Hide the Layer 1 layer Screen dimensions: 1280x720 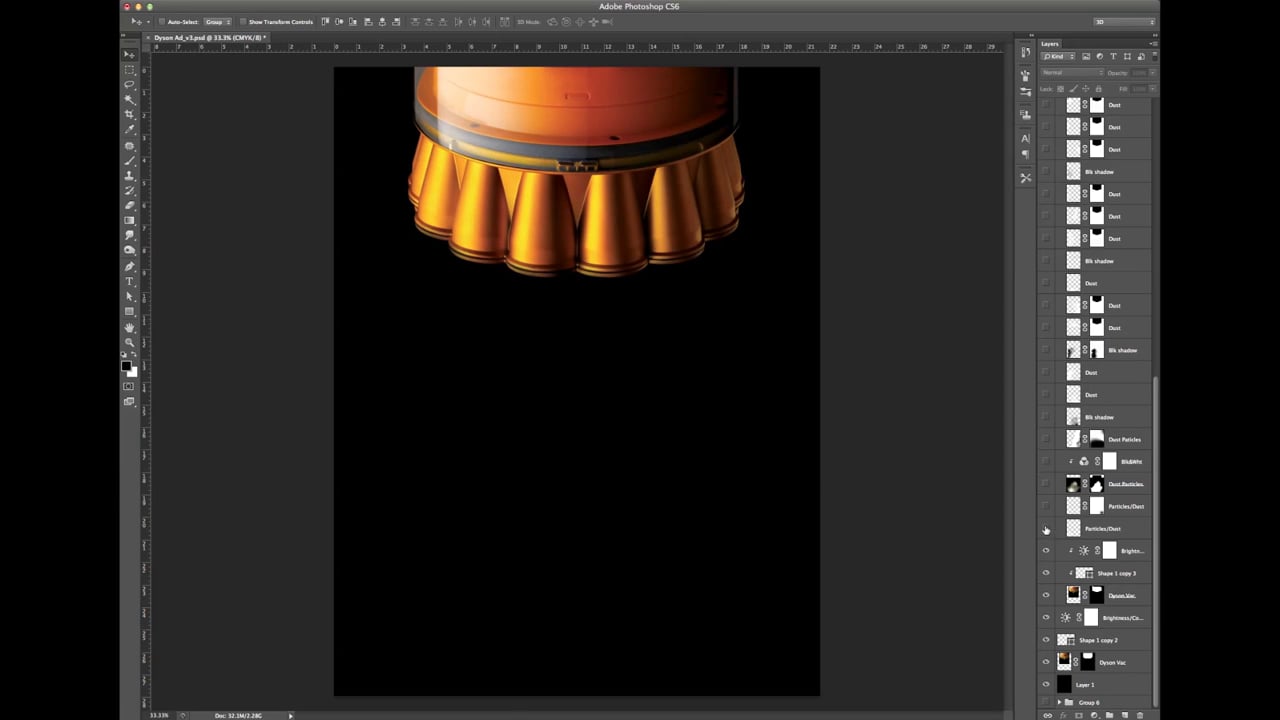[x=1046, y=685]
